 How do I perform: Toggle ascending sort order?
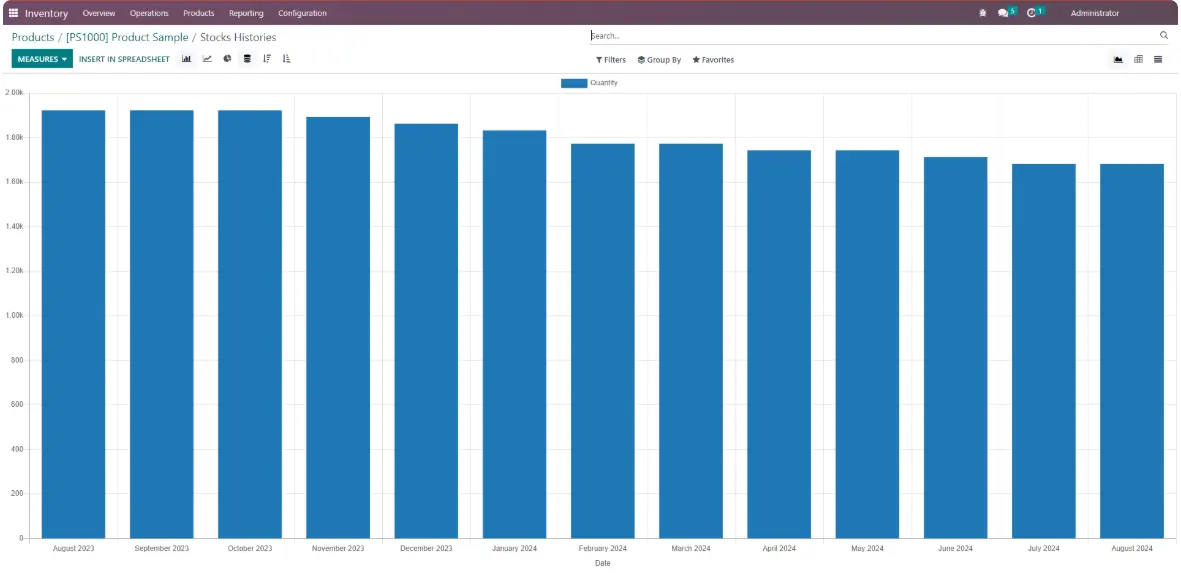(x=287, y=59)
